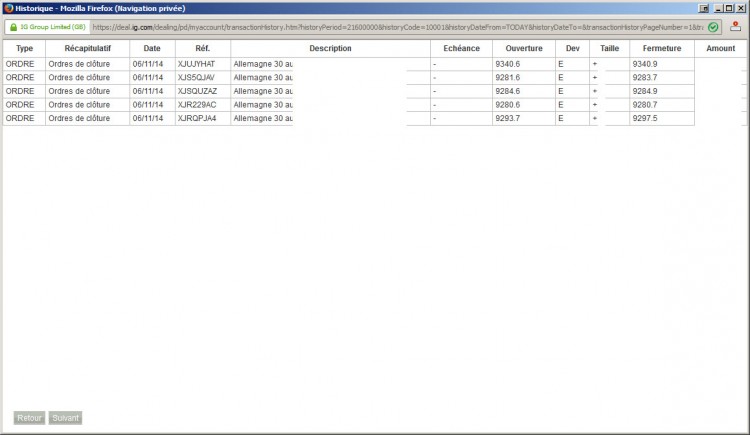The height and width of the screenshot is (435, 750).
Task: Click the Firefox logo in title bar
Action: click(9, 8)
